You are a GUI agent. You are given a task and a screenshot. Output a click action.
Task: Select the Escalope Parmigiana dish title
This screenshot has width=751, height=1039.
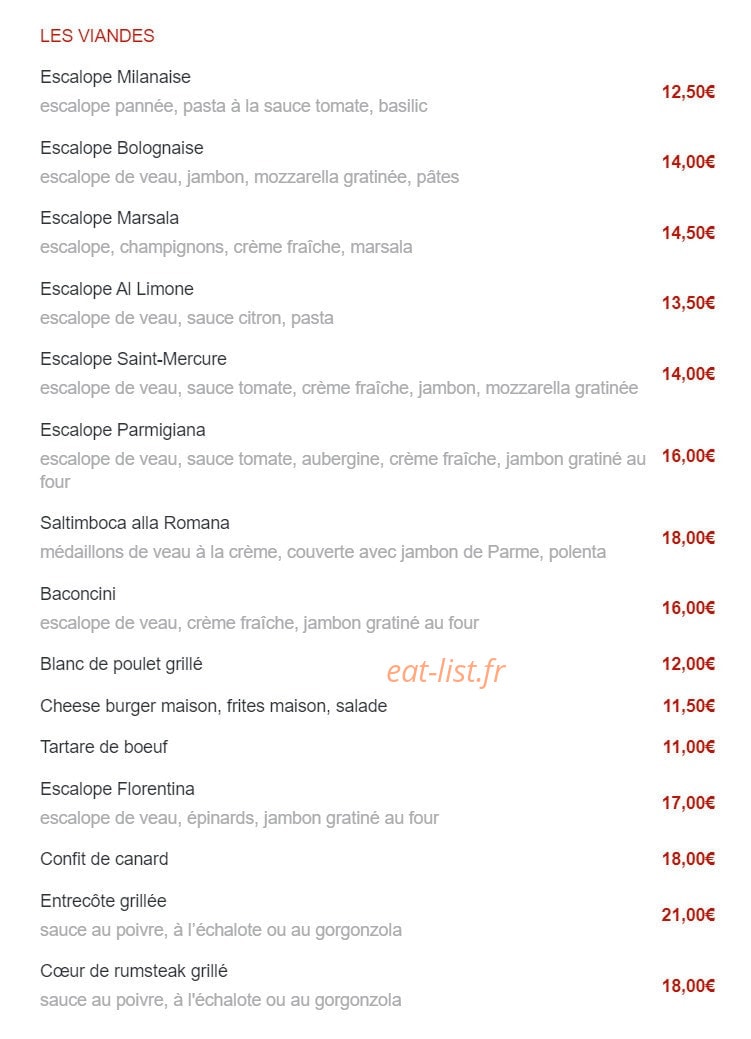[x=123, y=430]
